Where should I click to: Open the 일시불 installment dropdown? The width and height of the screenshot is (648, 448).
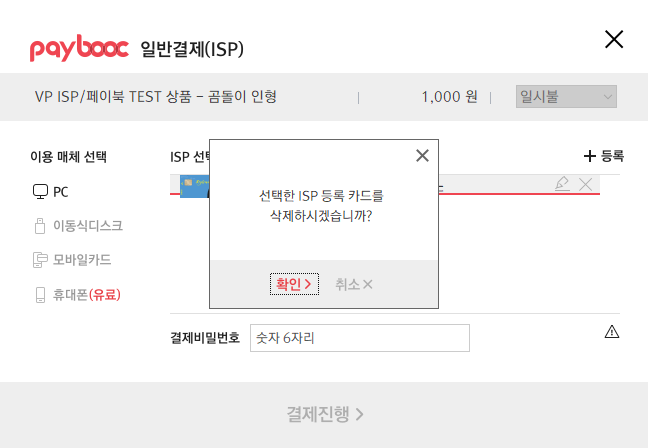566,97
